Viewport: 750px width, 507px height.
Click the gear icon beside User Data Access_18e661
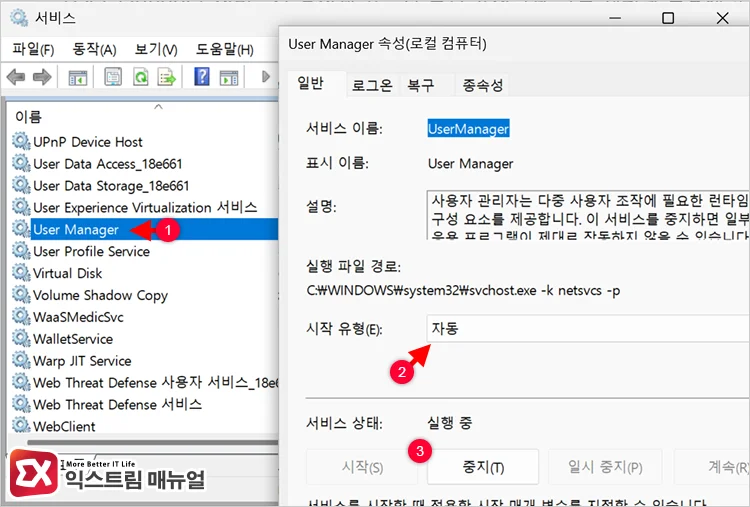tap(21, 164)
